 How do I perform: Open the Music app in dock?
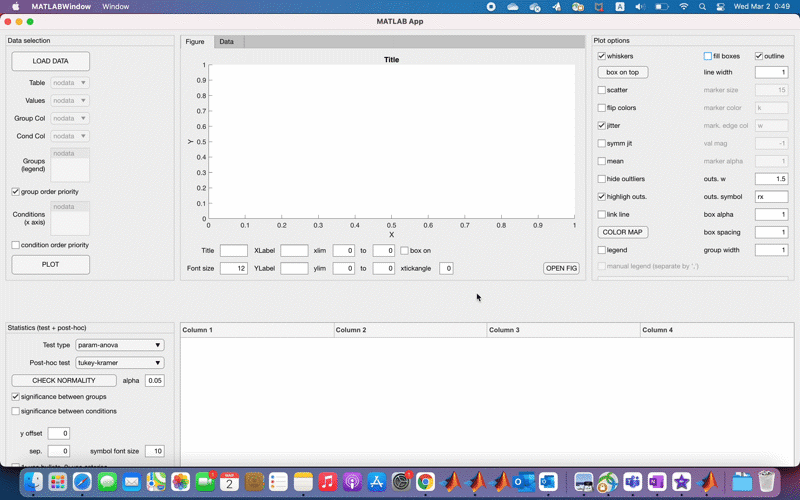(x=327, y=483)
